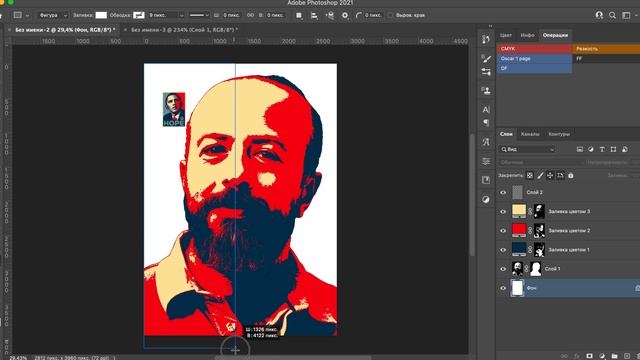Hide the Заливка цветом 2 layer
Viewport: 640px width, 360px height.
point(503,231)
